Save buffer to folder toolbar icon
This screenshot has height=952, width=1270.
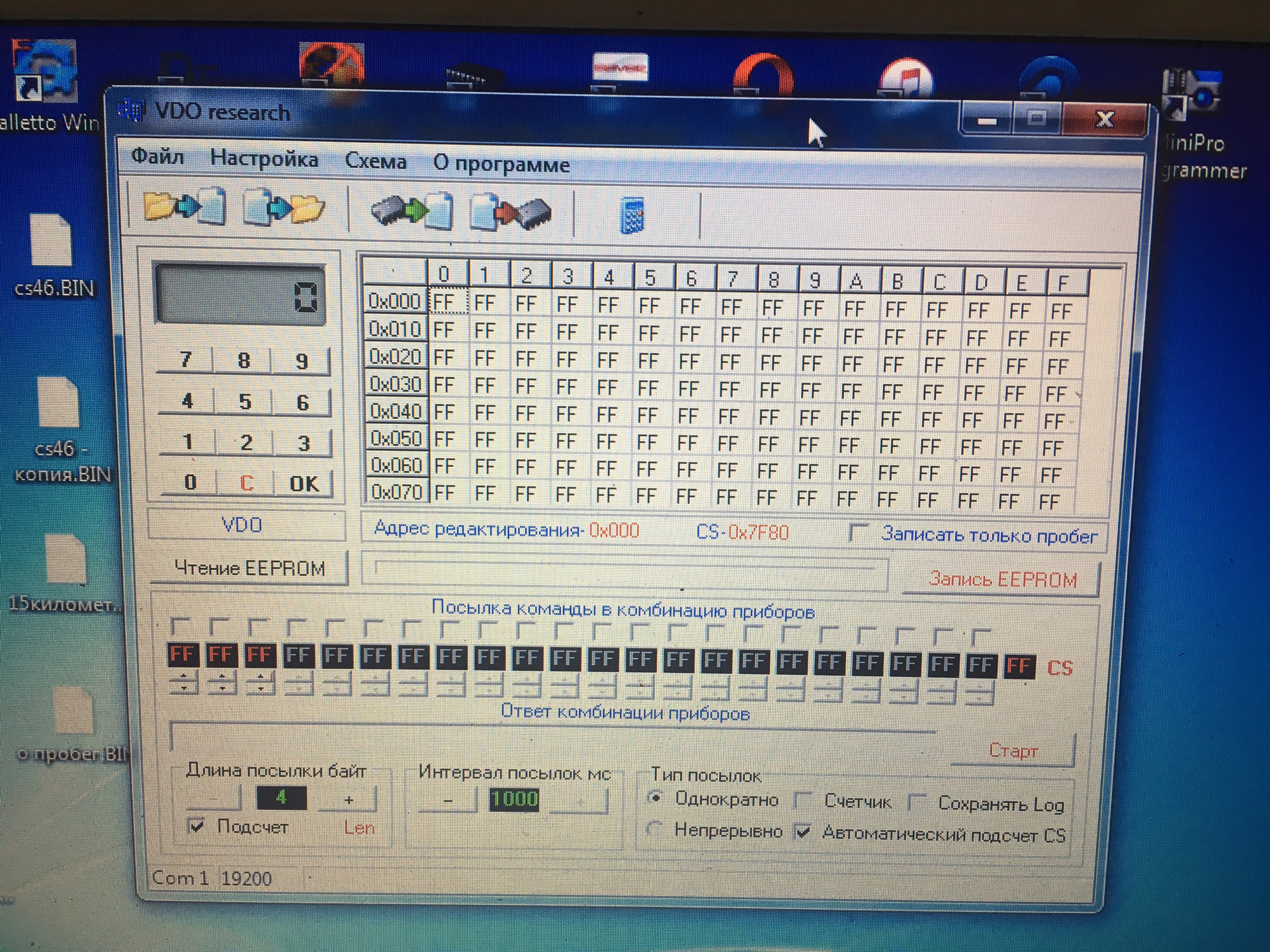[x=284, y=208]
